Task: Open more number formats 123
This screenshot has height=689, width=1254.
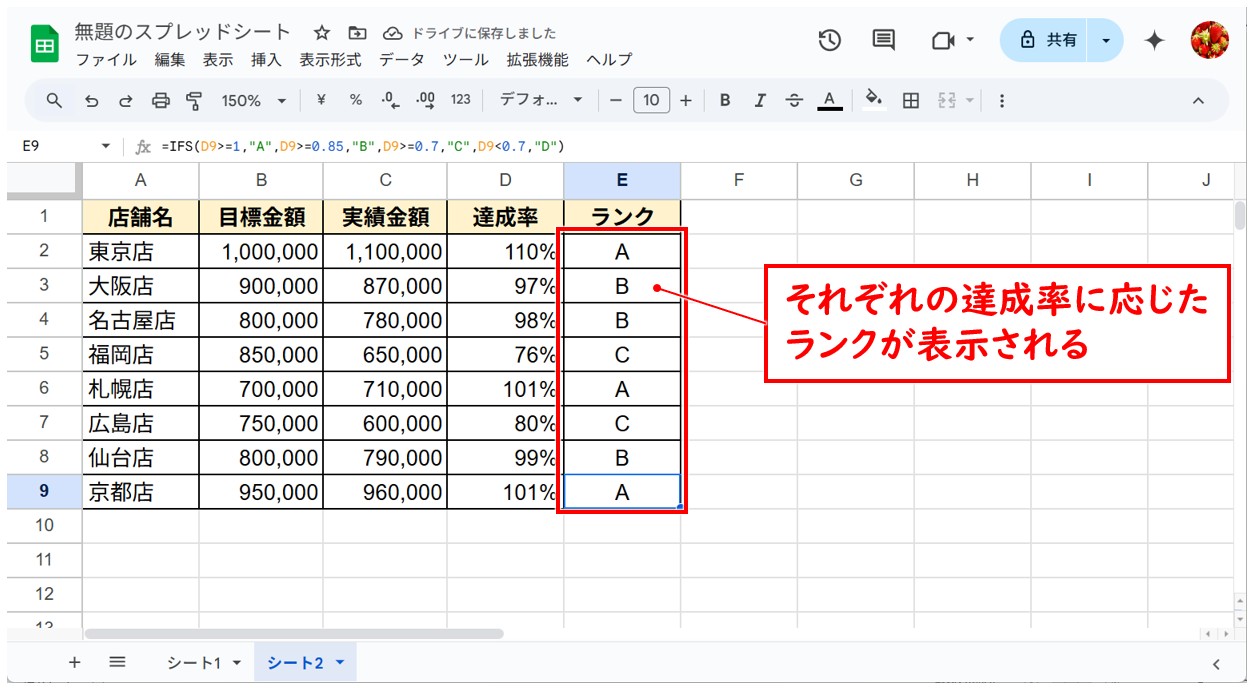Action: click(460, 100)
